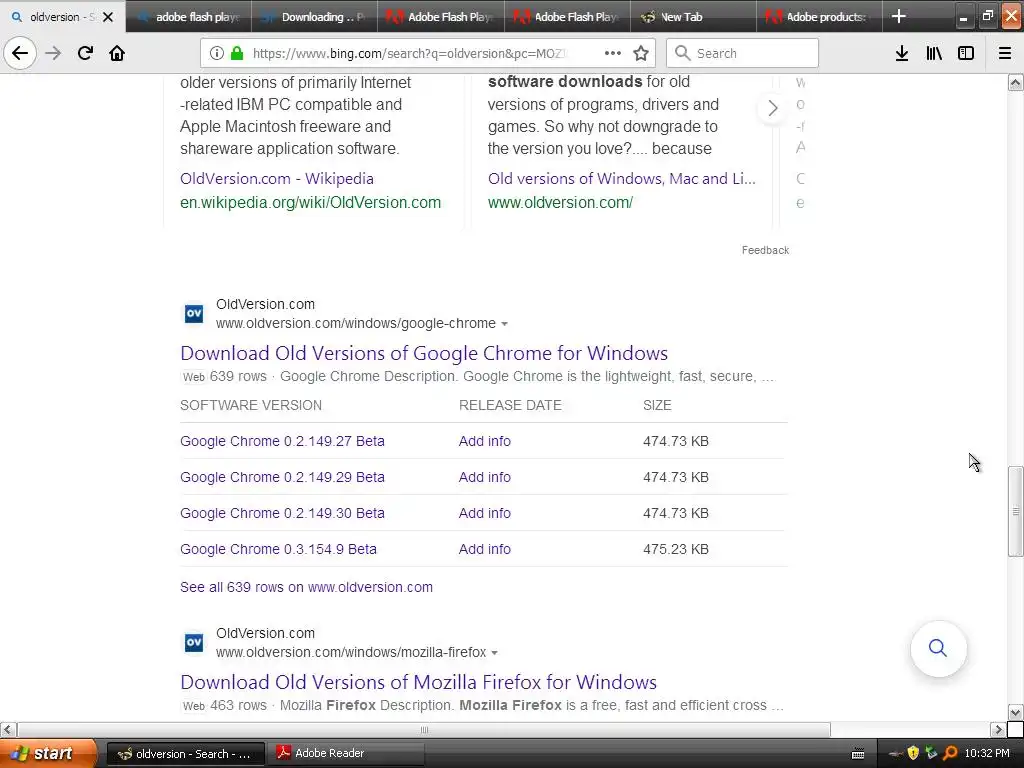Open the third tab, Adobe Flash Player
This screenshot has width=1024, height=768.
pos(441,17)
